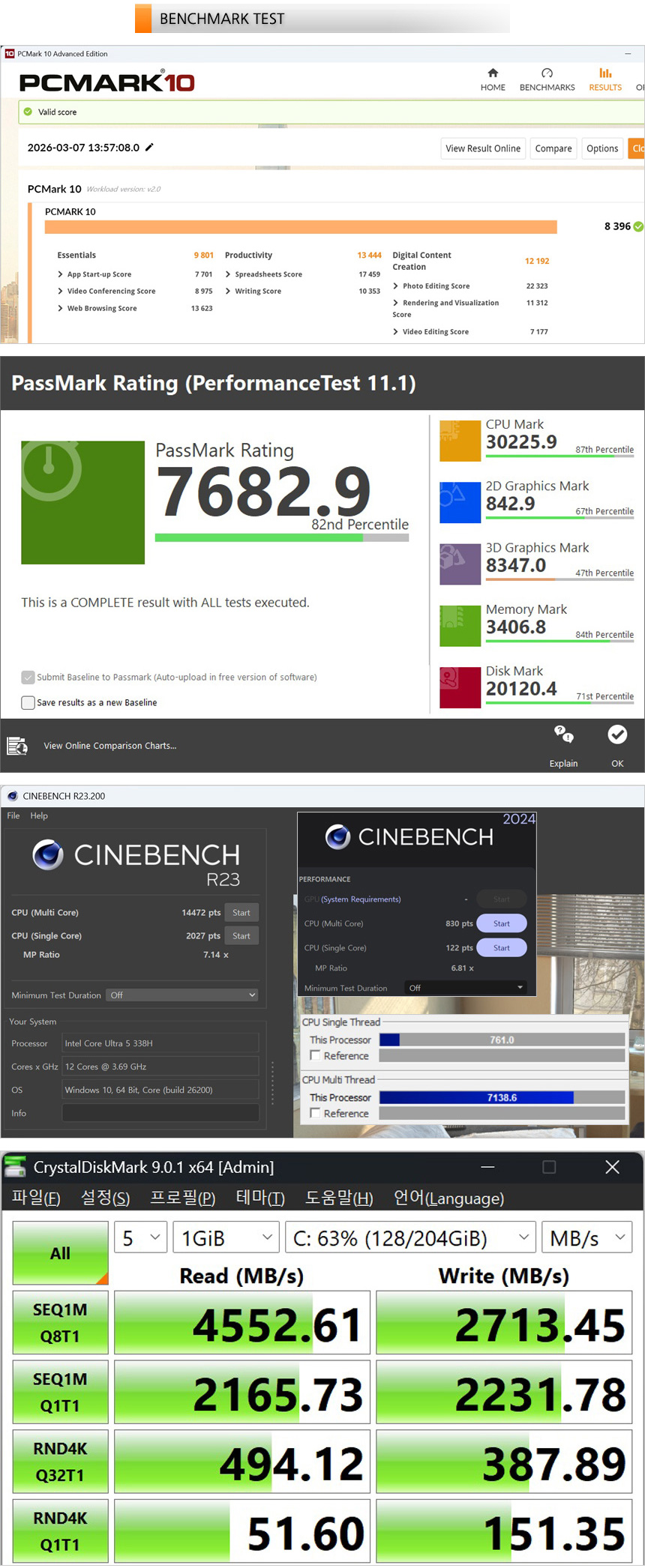
Task: Open the 설정(S) menu in CrystalDiskMark
Action: pos(105,1198)
